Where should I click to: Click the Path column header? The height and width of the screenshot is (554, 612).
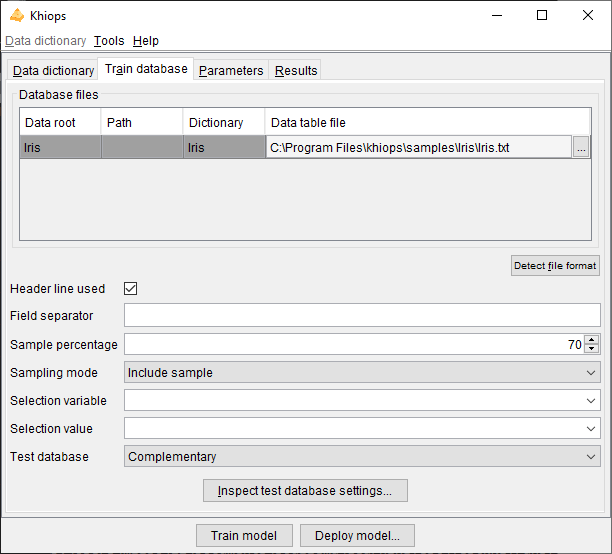coord(142,123)
